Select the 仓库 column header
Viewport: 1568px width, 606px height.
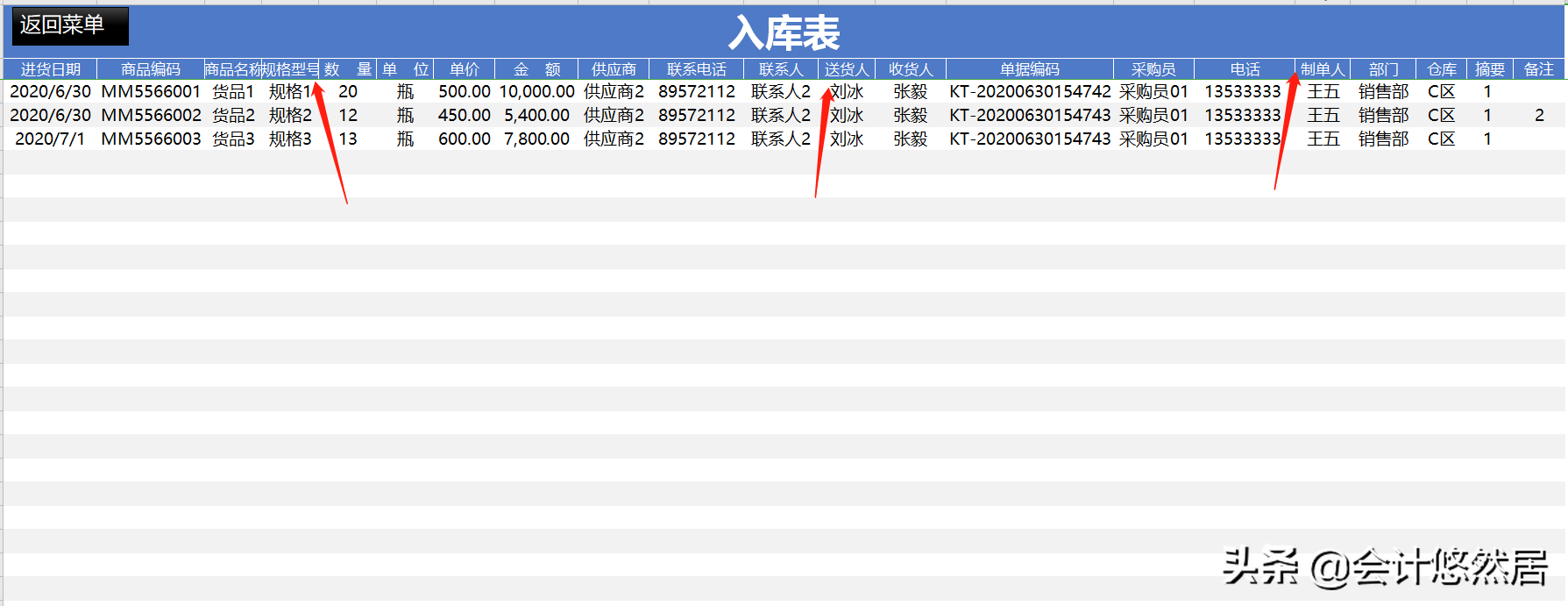pyautogui.click(x=1442, y=69)
